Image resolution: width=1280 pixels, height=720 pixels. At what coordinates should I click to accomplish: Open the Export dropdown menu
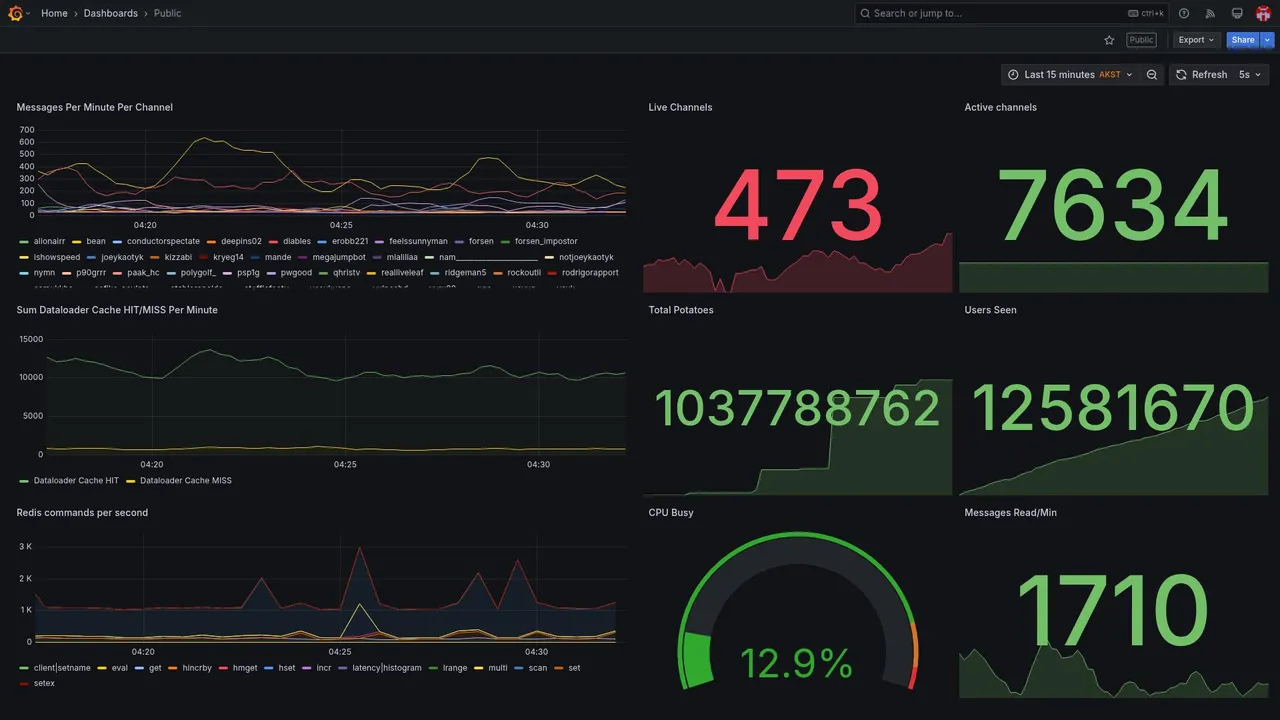[x=1197, y=40]
